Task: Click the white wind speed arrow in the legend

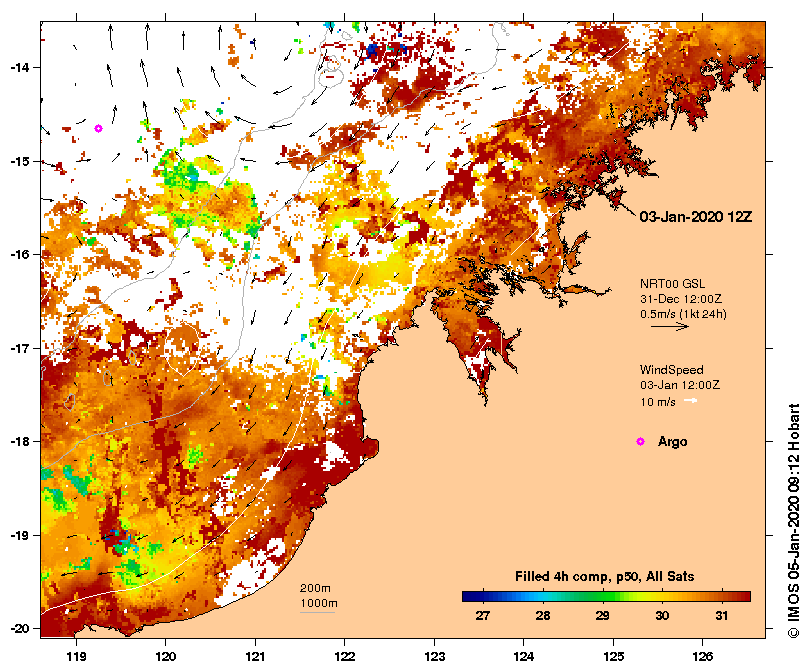Action: pyautogui.click(x=690, y=401)
